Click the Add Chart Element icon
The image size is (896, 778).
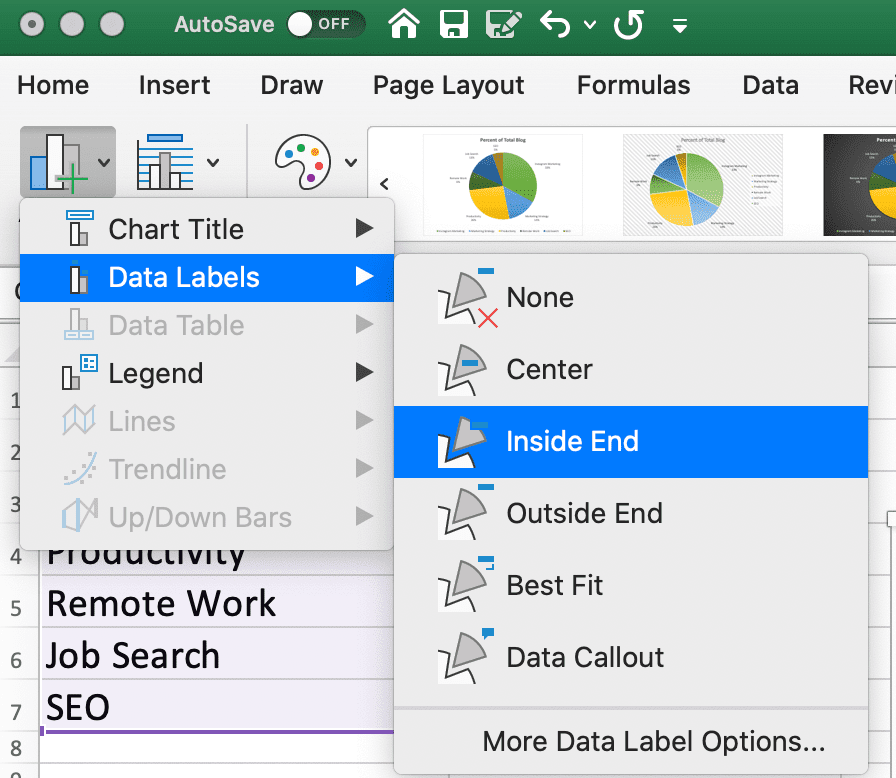coord(58,162)
